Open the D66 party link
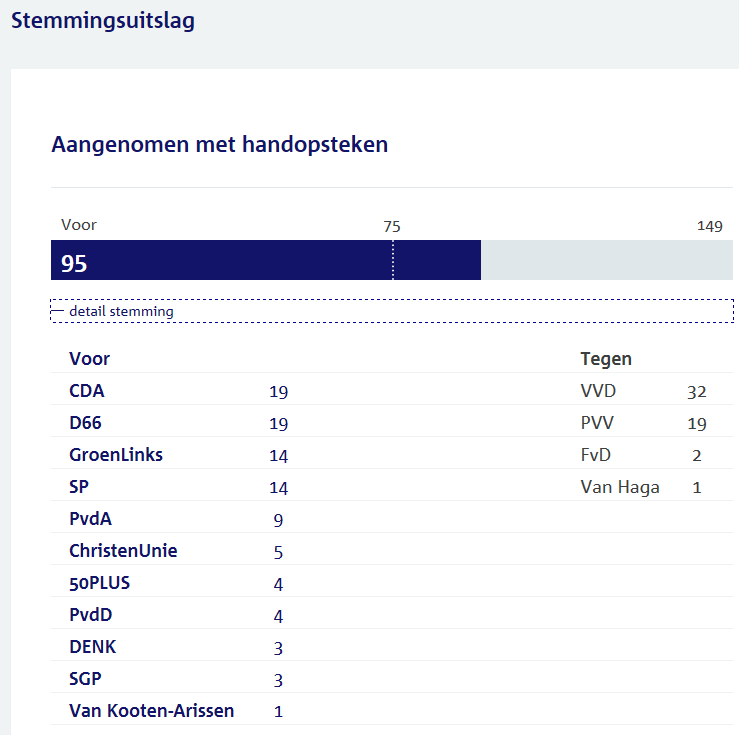This screenshot has width=739, height=735. 86,423
